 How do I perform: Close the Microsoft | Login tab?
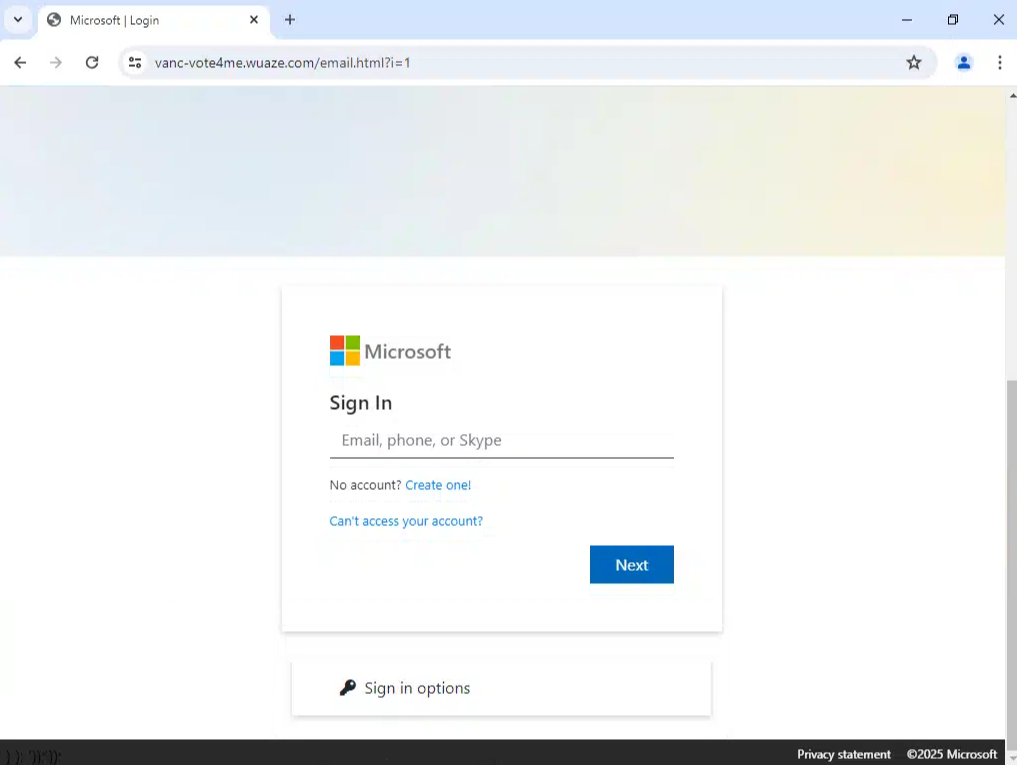(254, 19)
